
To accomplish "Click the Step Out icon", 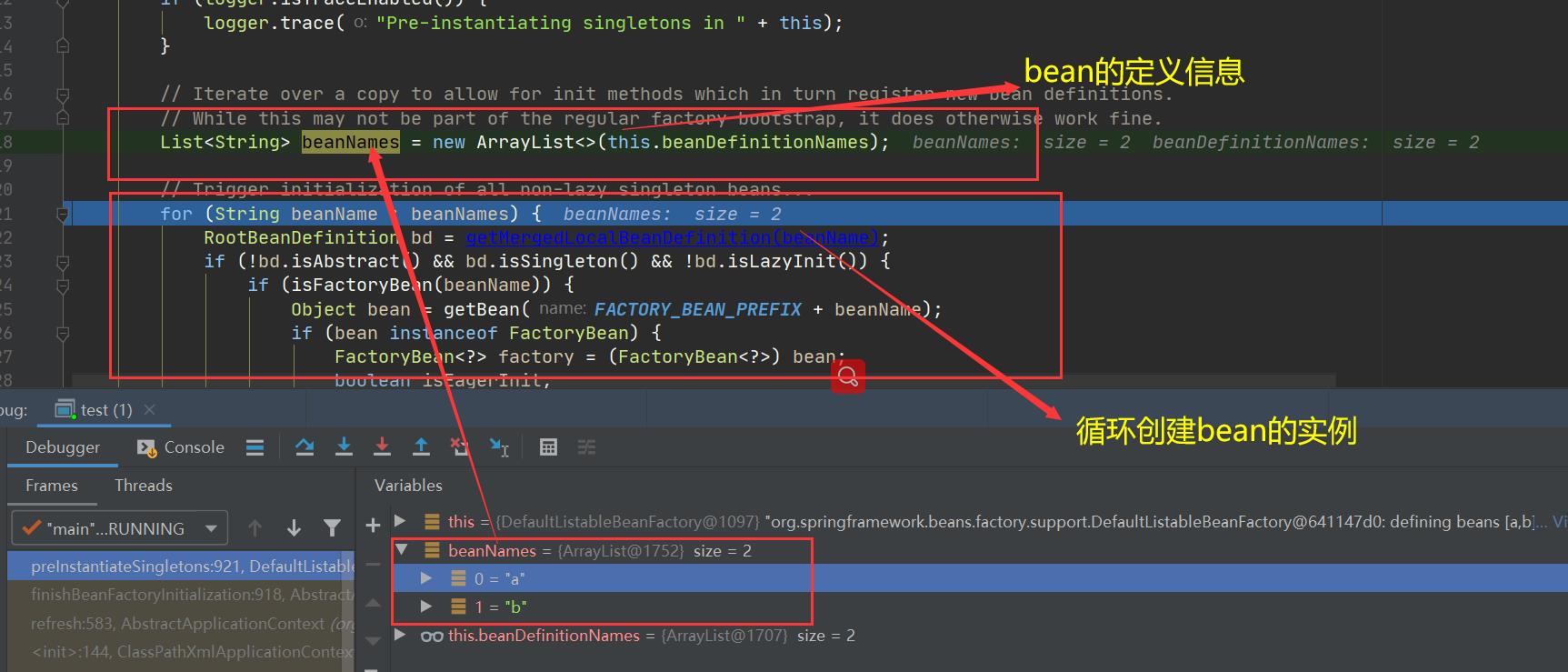I will tap(421, 446).
